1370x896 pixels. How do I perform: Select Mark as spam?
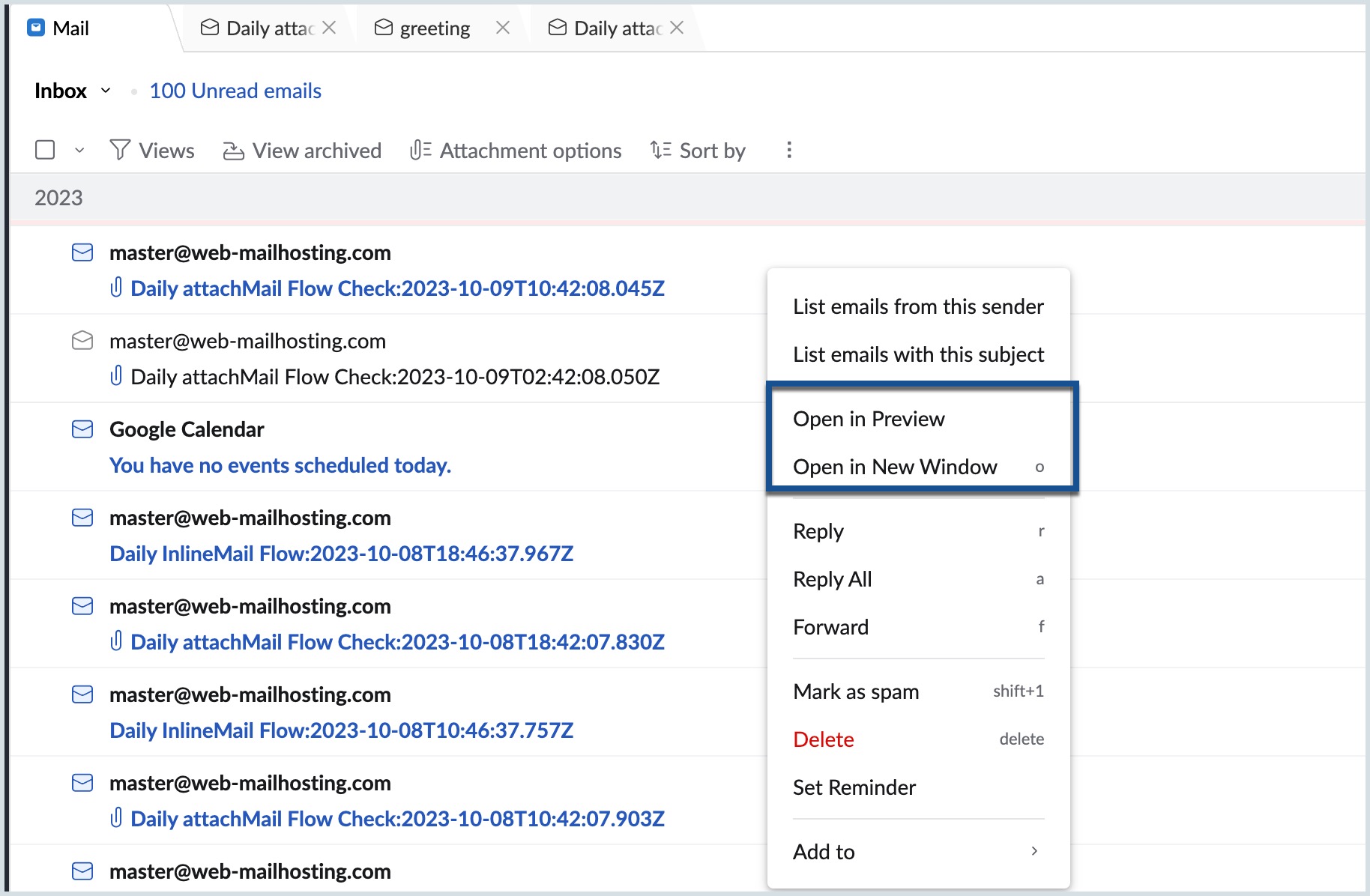(x=918, y=691)
